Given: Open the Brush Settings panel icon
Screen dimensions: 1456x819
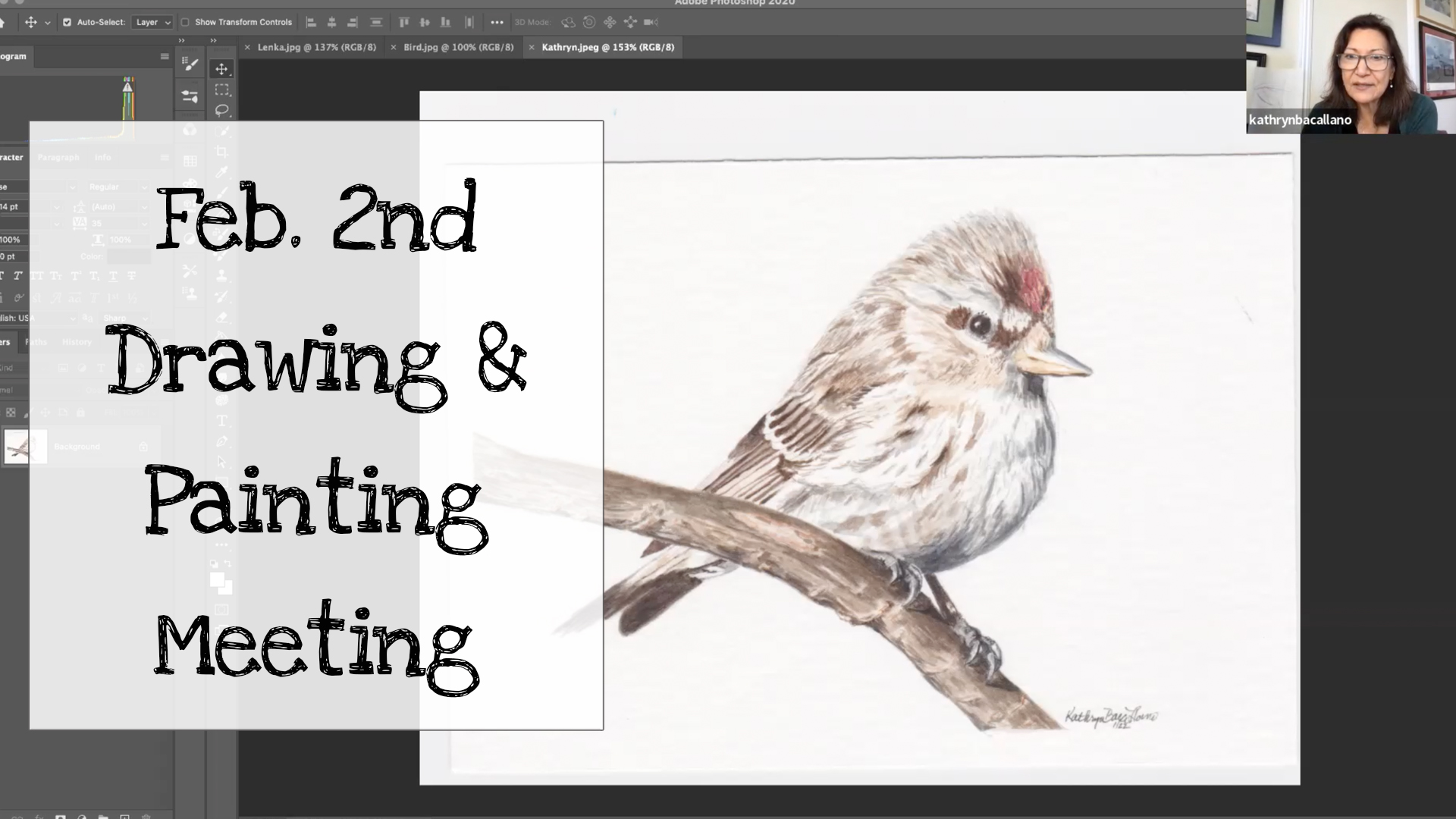Looking at the screenshot, I should tap(190, 65).
